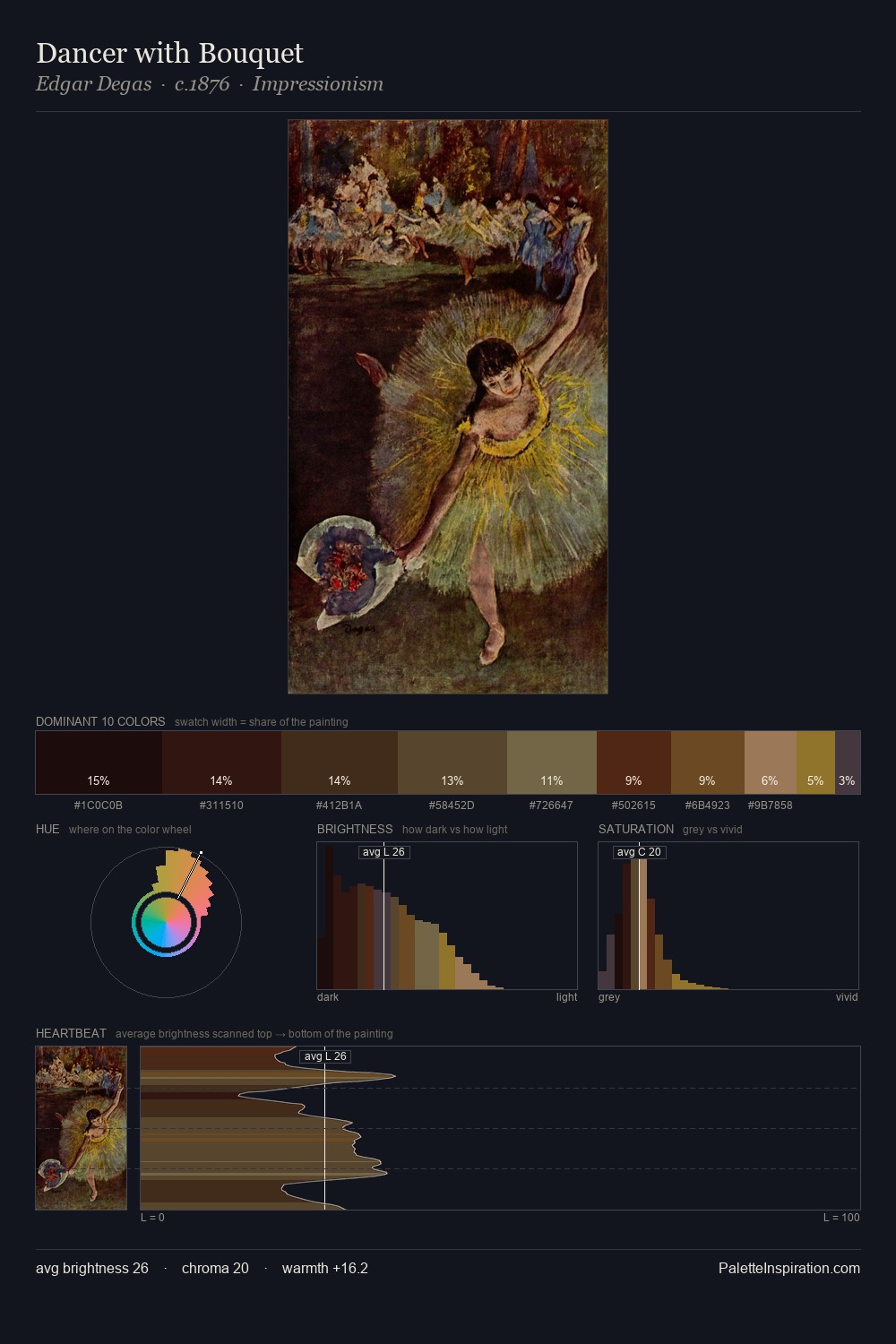Click the 'avg C 20' marker in Saturation chart
896x1344 pixels.
pyautogui.click(x=639, y=852)
